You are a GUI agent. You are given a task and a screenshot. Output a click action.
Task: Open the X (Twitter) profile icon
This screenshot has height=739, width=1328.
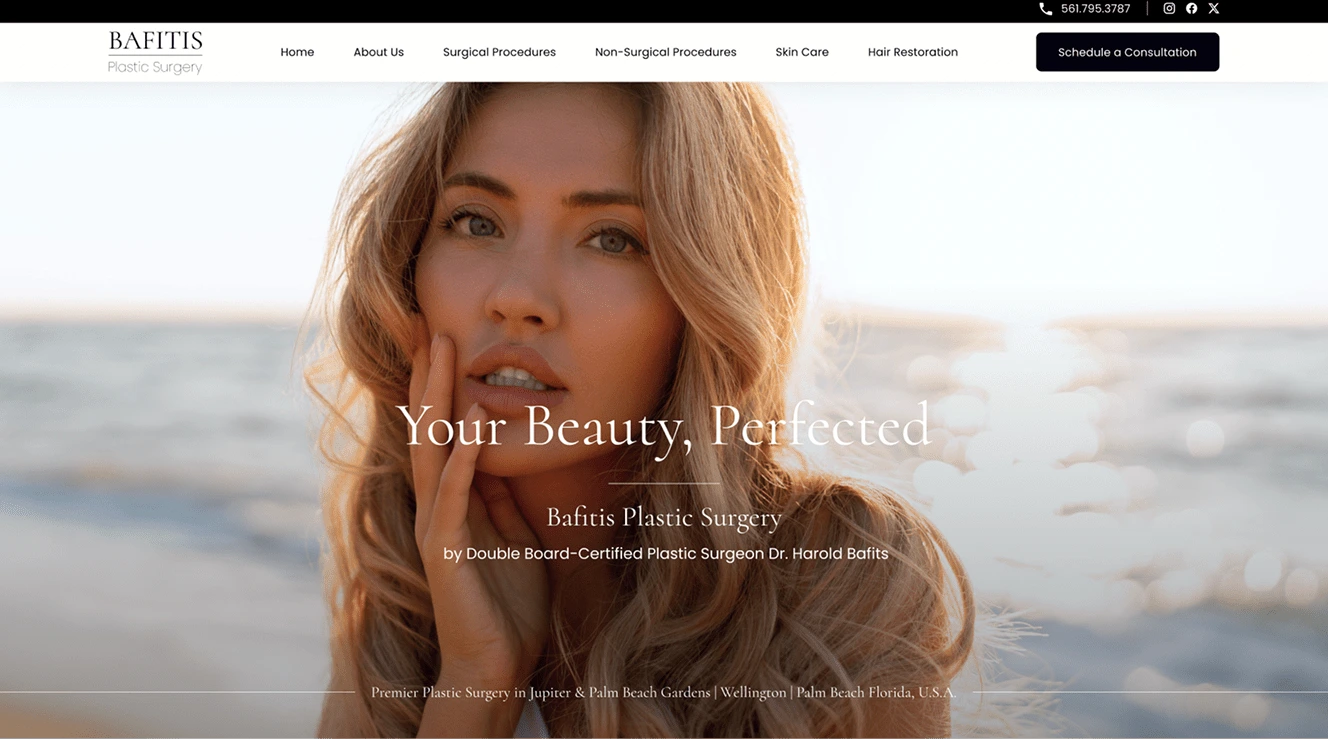click(x=1213, y=8)
